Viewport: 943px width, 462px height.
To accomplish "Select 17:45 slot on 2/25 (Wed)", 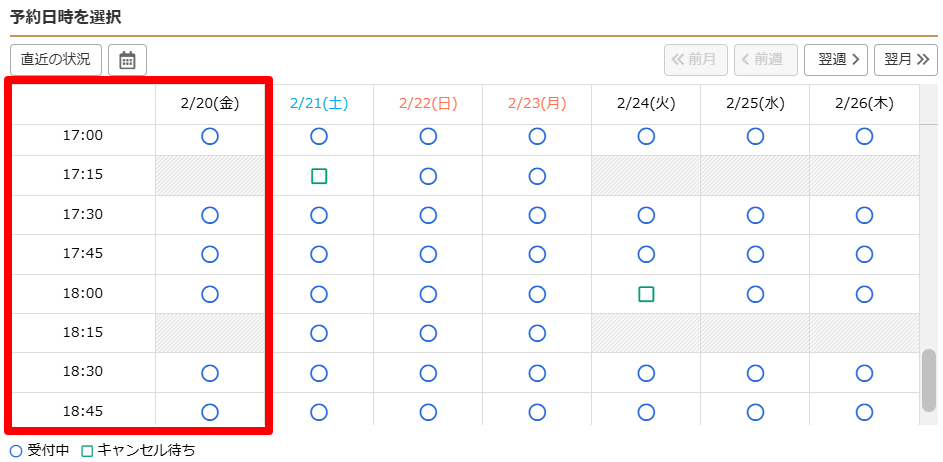I will point(755,254).
